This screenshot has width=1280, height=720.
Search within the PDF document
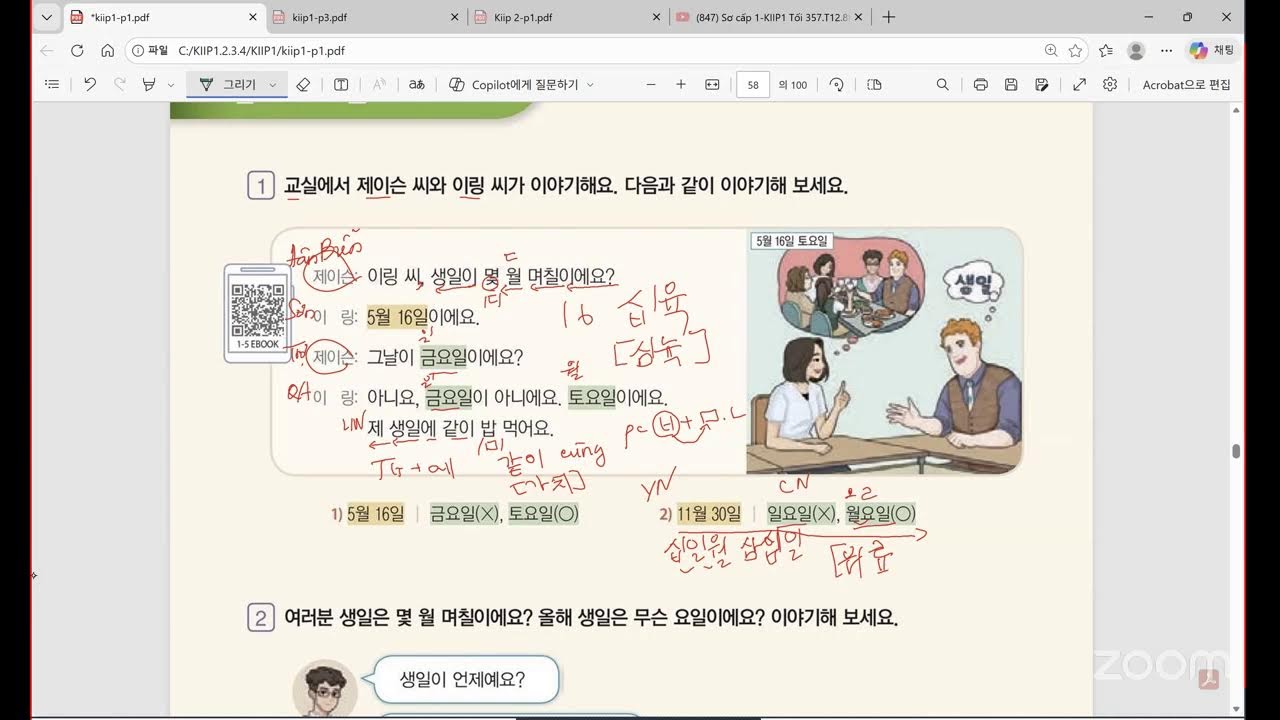point(942,85)
